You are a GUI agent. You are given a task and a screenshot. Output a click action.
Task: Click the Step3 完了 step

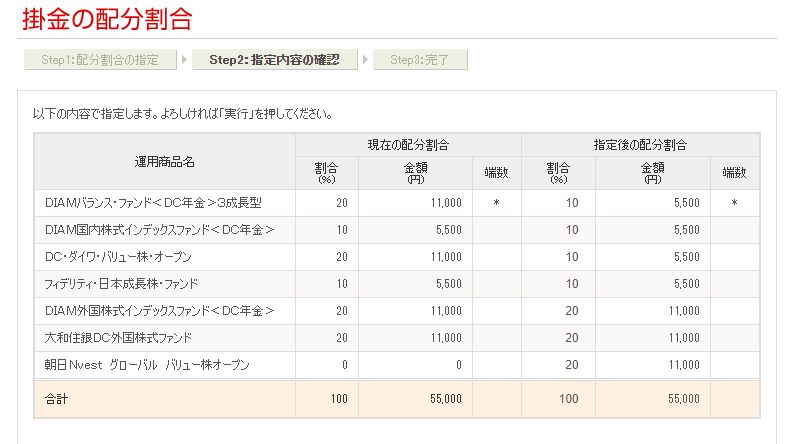420,59
